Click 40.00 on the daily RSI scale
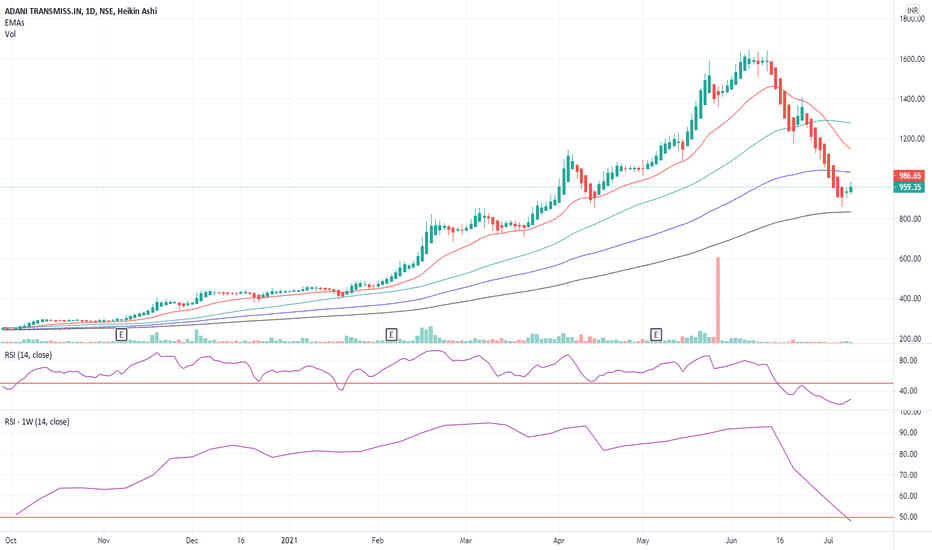The image size is (932, 550). (x=910, y=391)
